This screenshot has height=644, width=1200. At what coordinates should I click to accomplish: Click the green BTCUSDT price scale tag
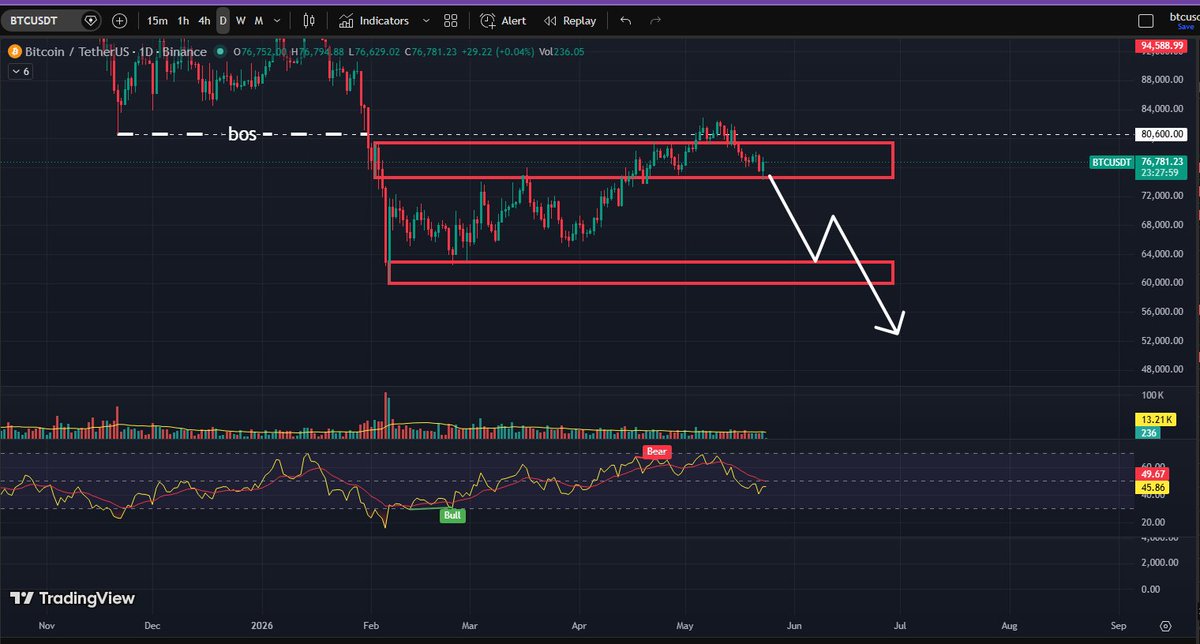(1111, 161)
